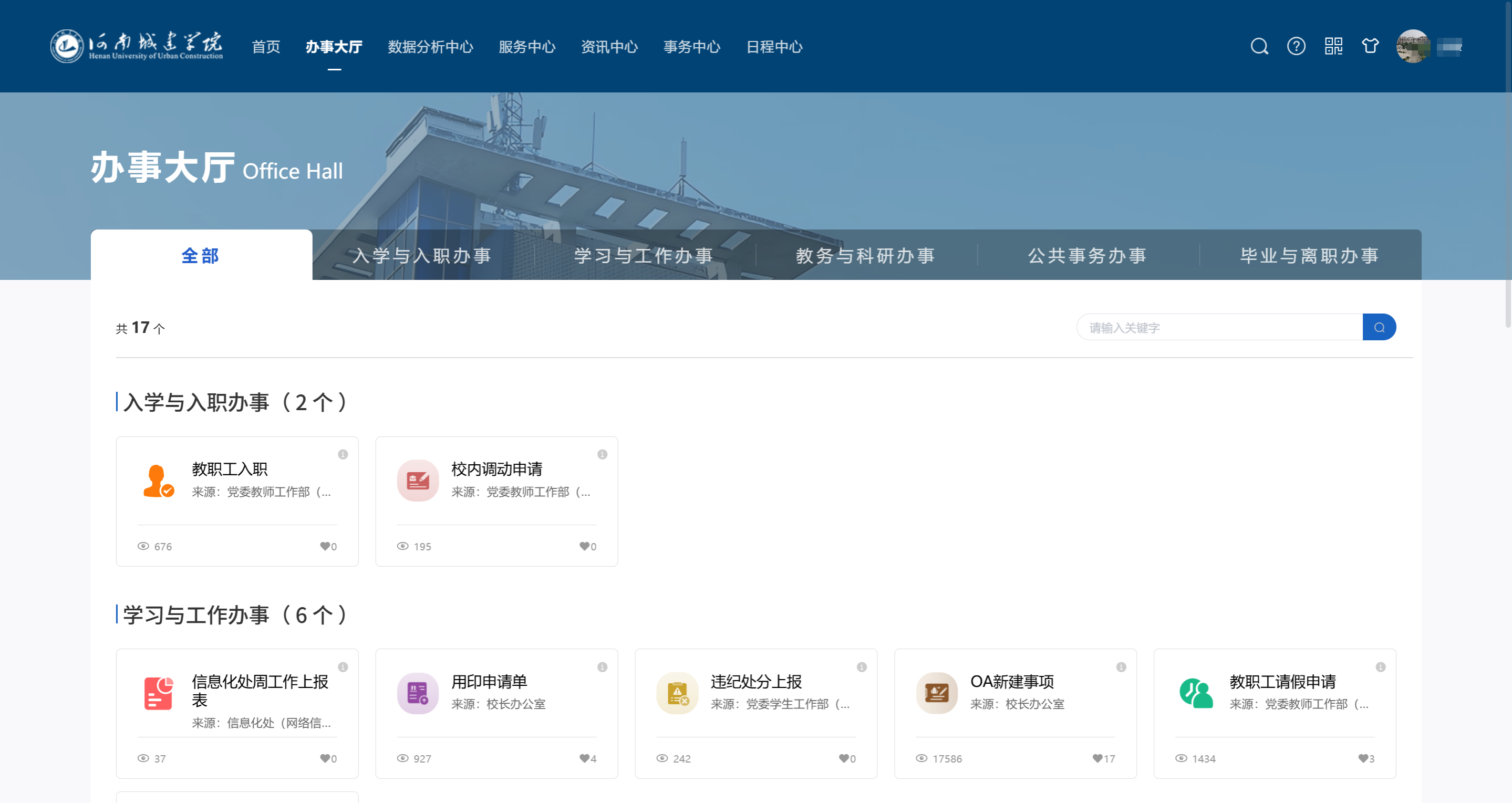Like the 违纪处分上报 card heart
1512x803 pixels.
point(843,758)
